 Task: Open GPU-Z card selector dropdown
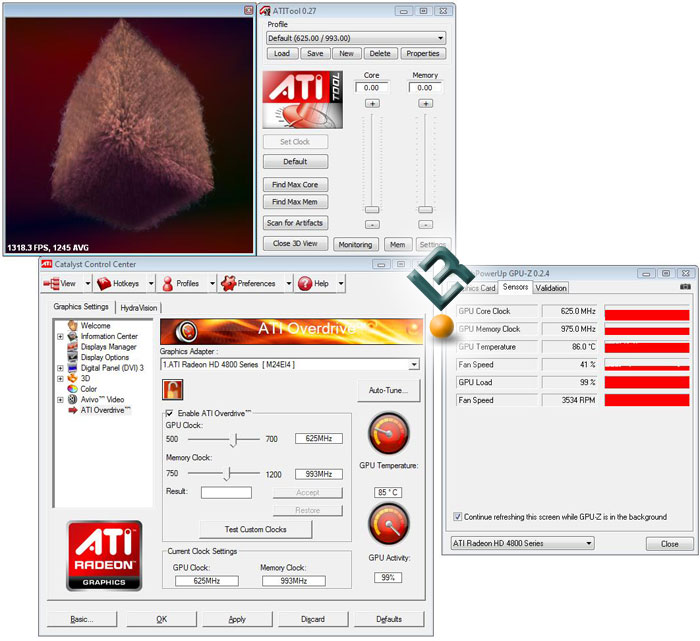(x=589, y=543)
